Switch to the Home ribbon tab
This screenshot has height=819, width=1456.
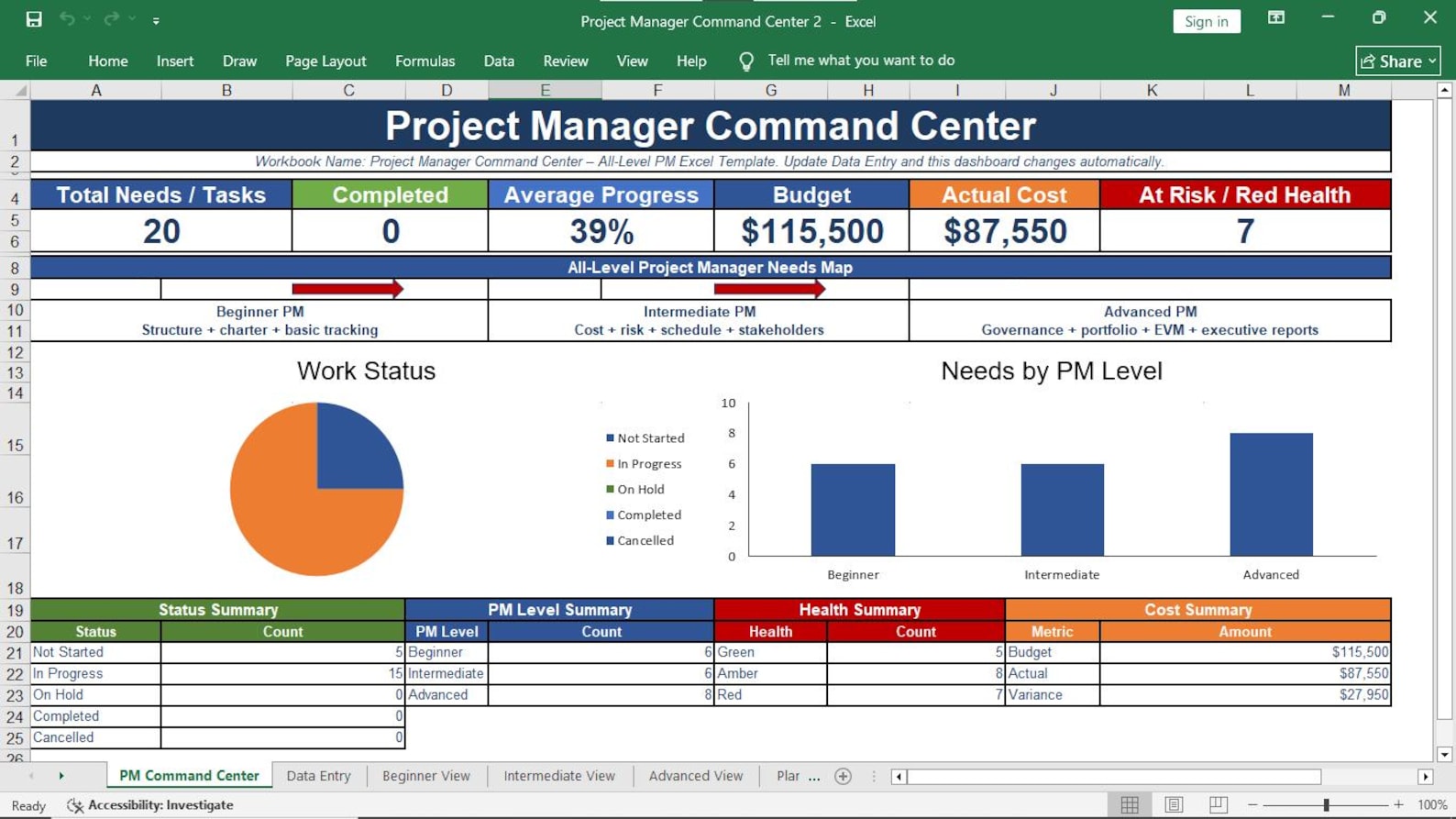tap(108, 61)
